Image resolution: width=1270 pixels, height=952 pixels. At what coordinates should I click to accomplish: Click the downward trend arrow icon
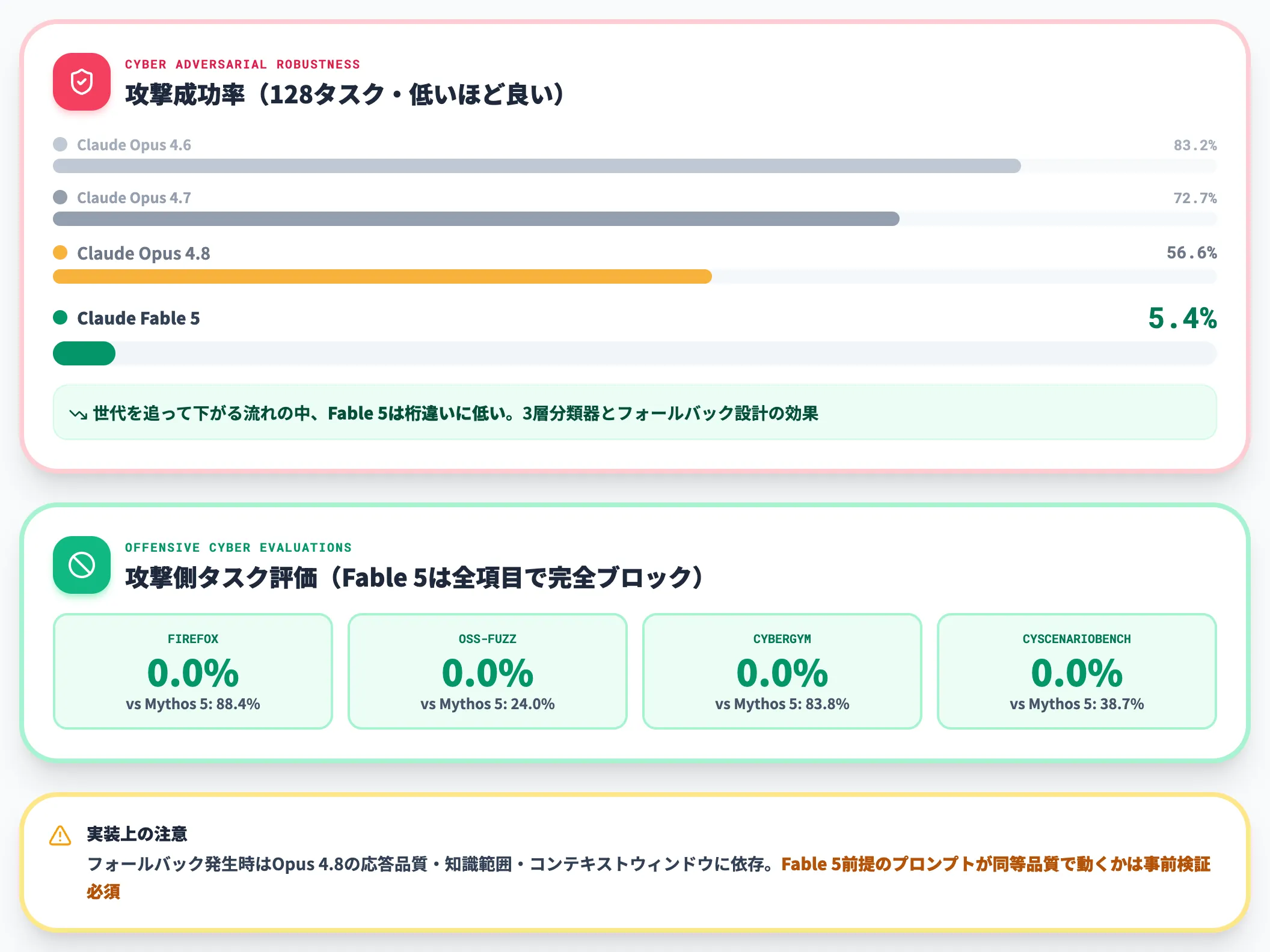pyautogui.click(x=78, y=414)
